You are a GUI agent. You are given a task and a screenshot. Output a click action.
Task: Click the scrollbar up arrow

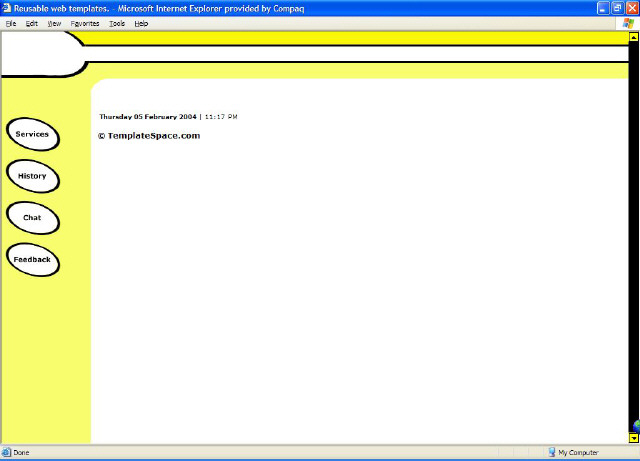(x=634, y=36)
